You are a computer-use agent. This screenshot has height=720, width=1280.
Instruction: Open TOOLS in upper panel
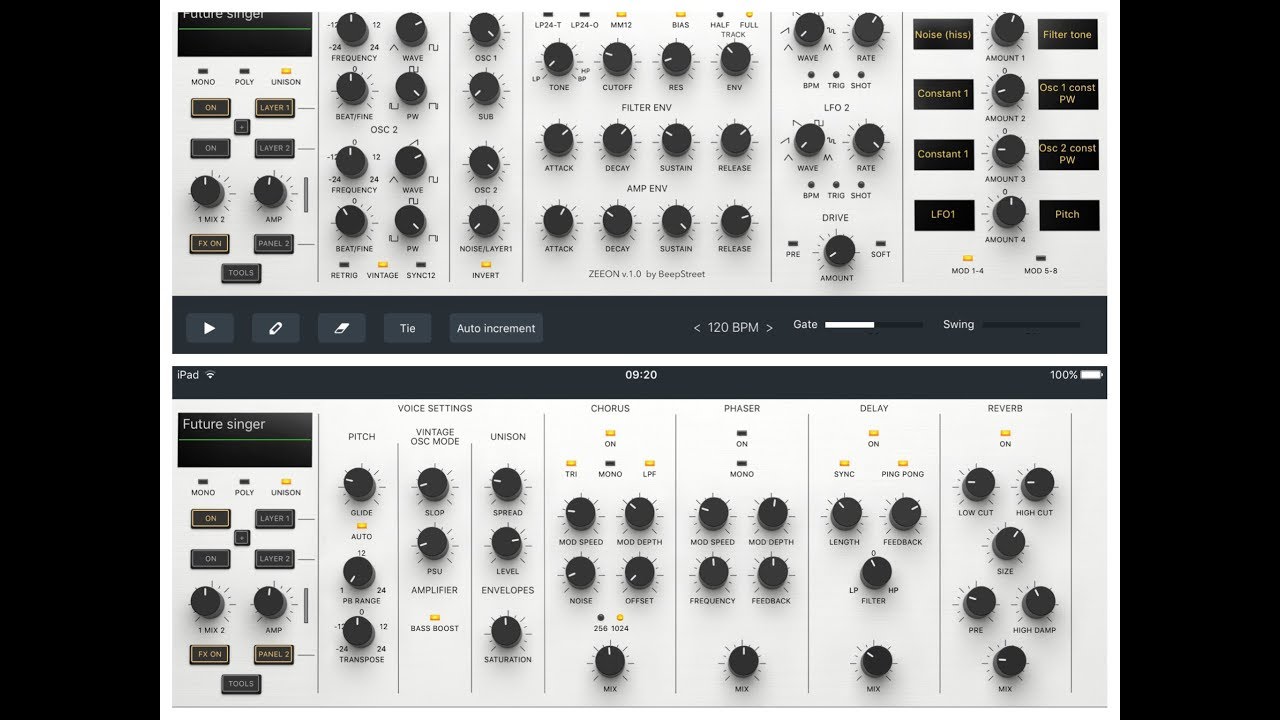(x=241, y=273)
